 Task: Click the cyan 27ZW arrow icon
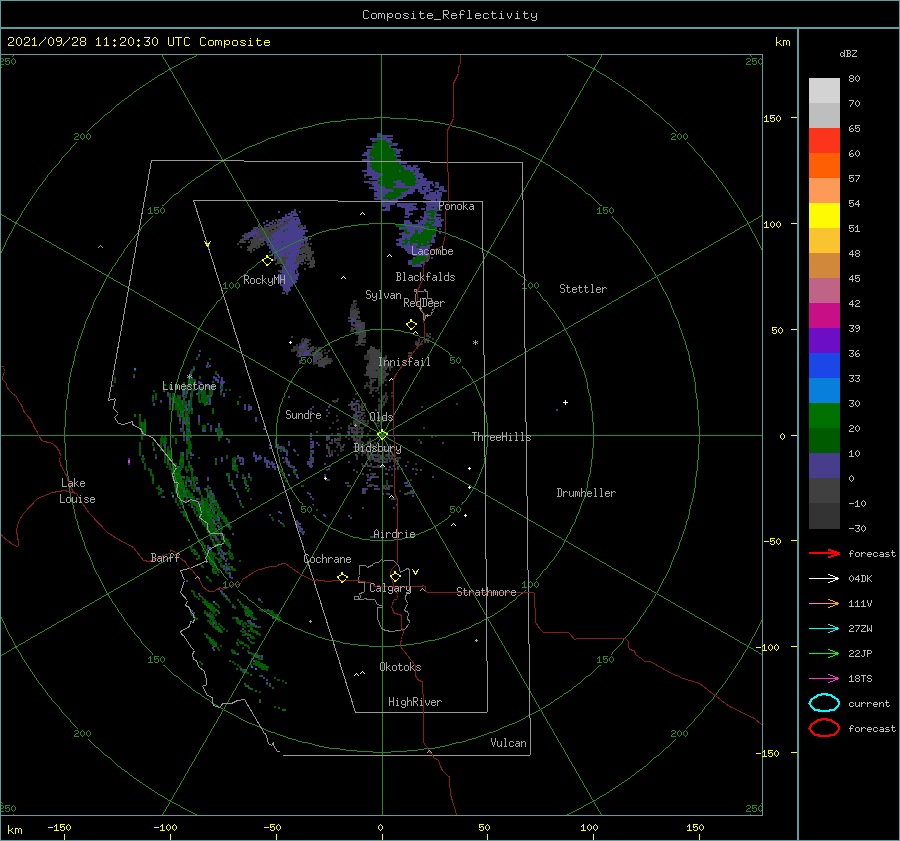824,629
